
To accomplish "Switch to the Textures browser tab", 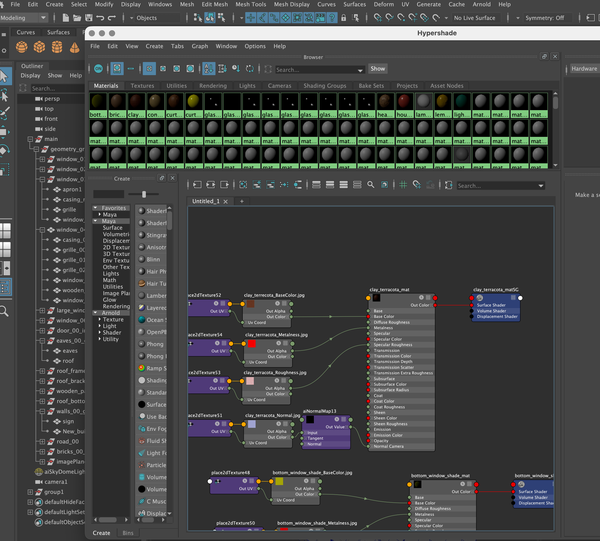I will point(142,86).
